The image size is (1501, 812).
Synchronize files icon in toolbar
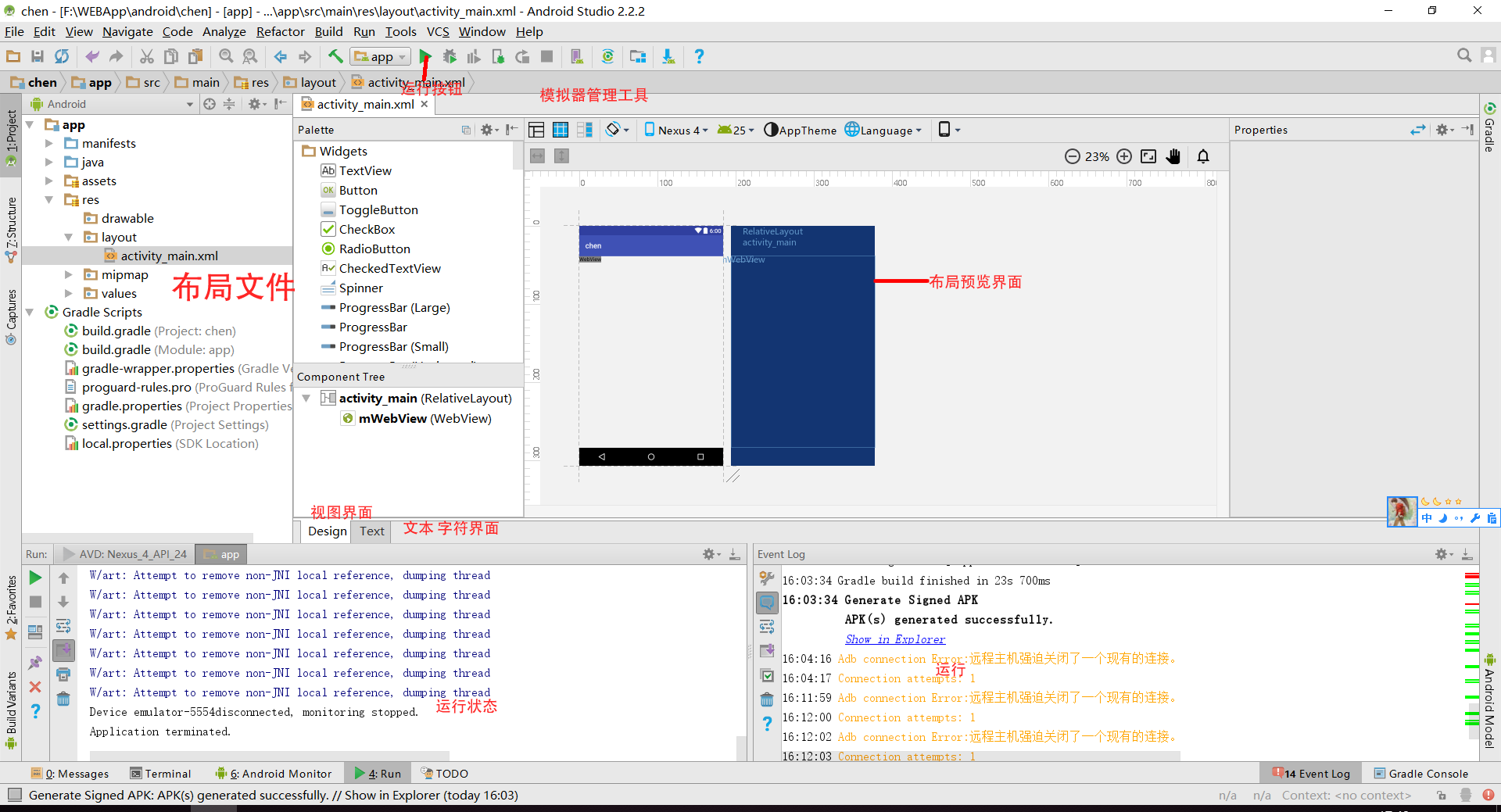(62, 56)
